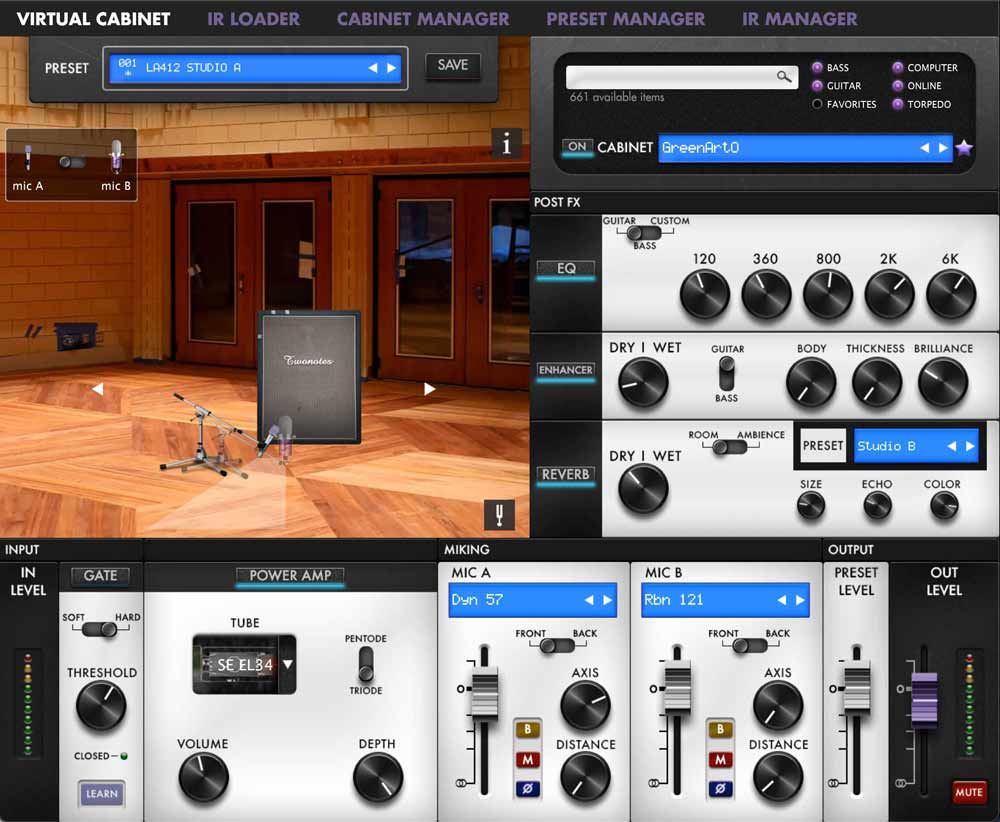This screenshot has height=822, width=1000.
Task: Toggle the TORPEDO source filter
Action: tap(897, 104)
